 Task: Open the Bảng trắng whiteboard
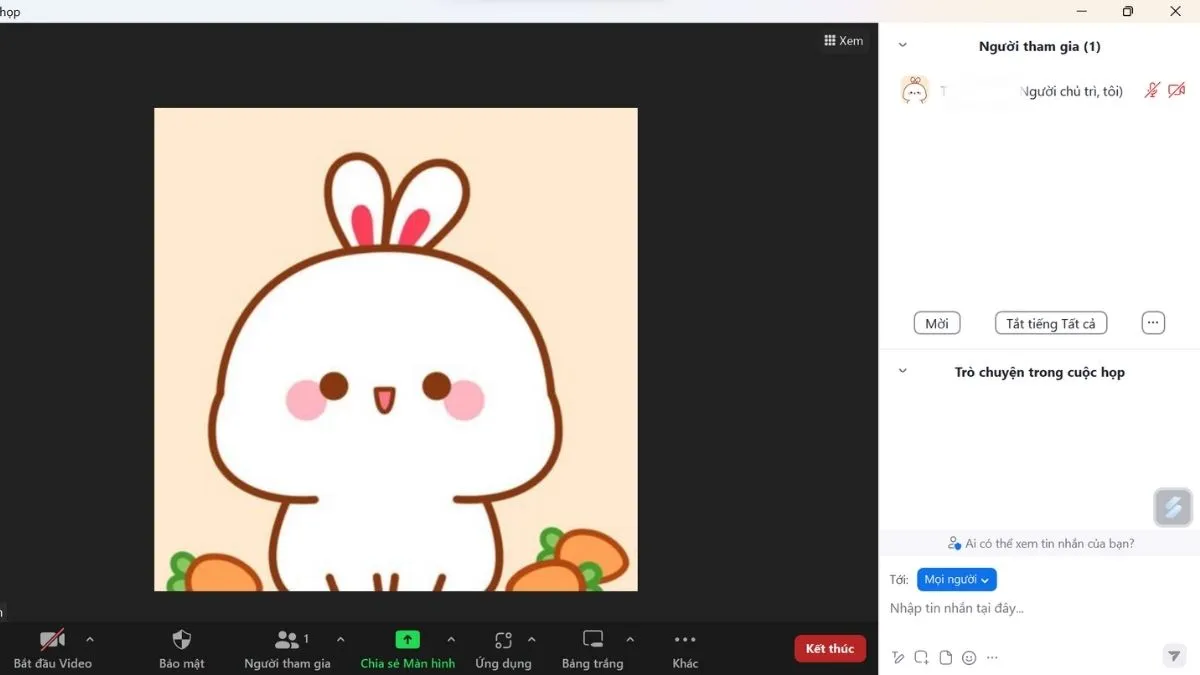(593, 648)
